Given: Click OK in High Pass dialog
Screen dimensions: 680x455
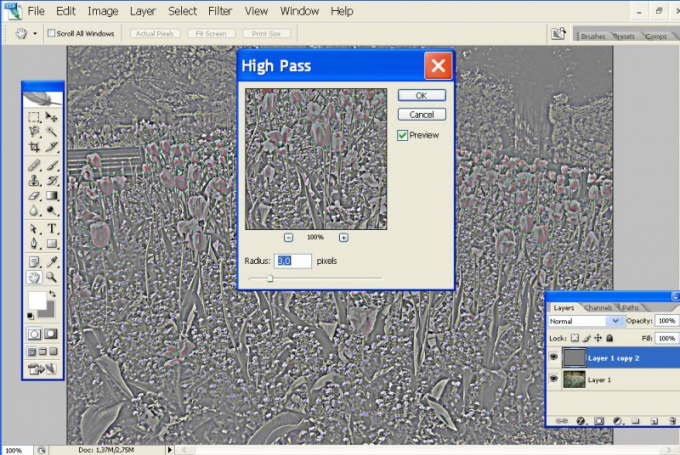Looking at the screenshot, I should [x=422, y=95].
